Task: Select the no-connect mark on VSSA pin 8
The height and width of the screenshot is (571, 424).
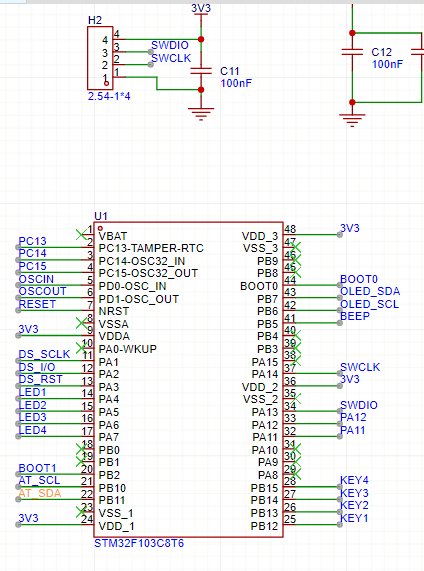Action: click(81, 323)
